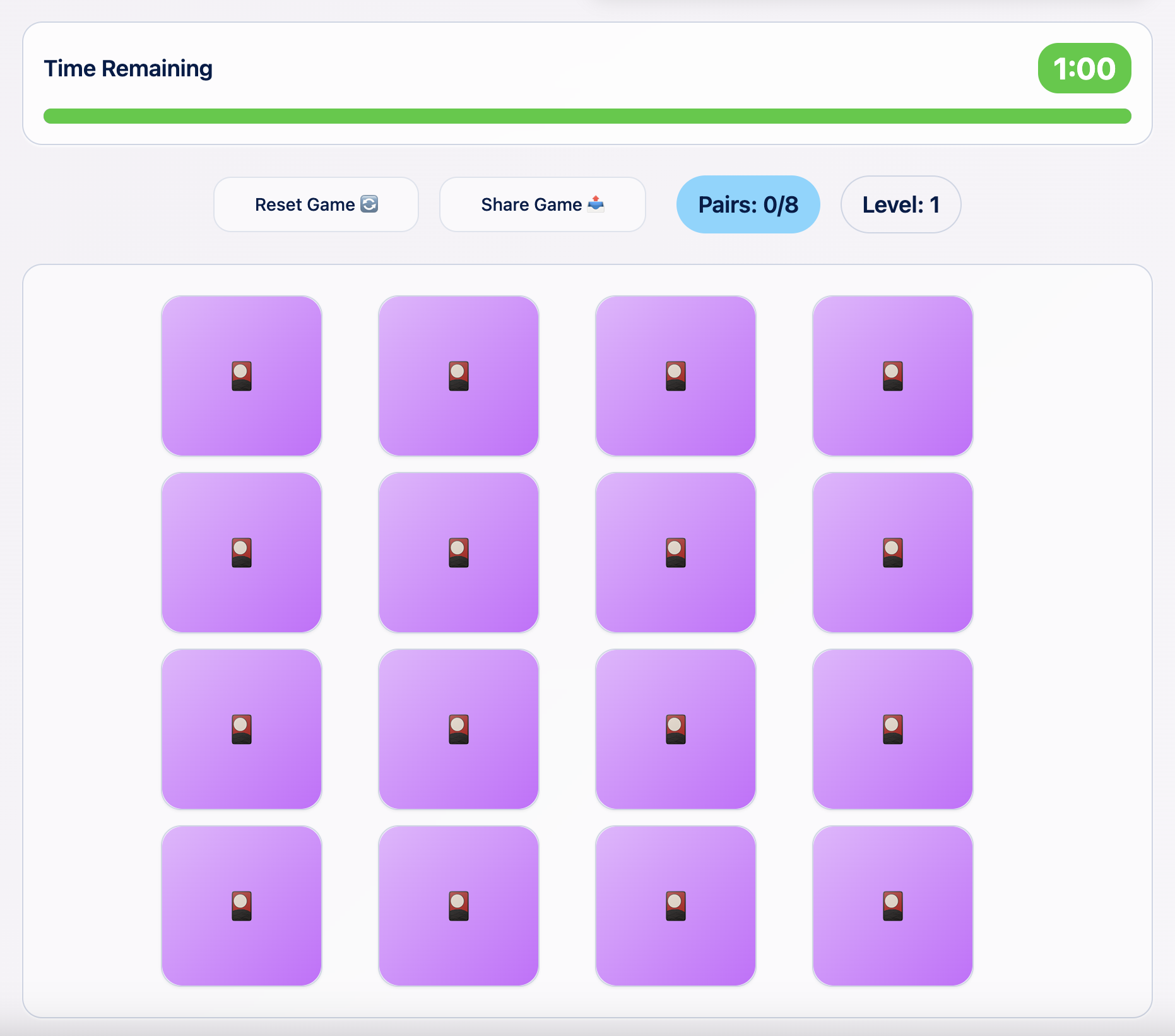
Task: Flip the card in row 2, column 1
Action: click(x=242, y=553)
